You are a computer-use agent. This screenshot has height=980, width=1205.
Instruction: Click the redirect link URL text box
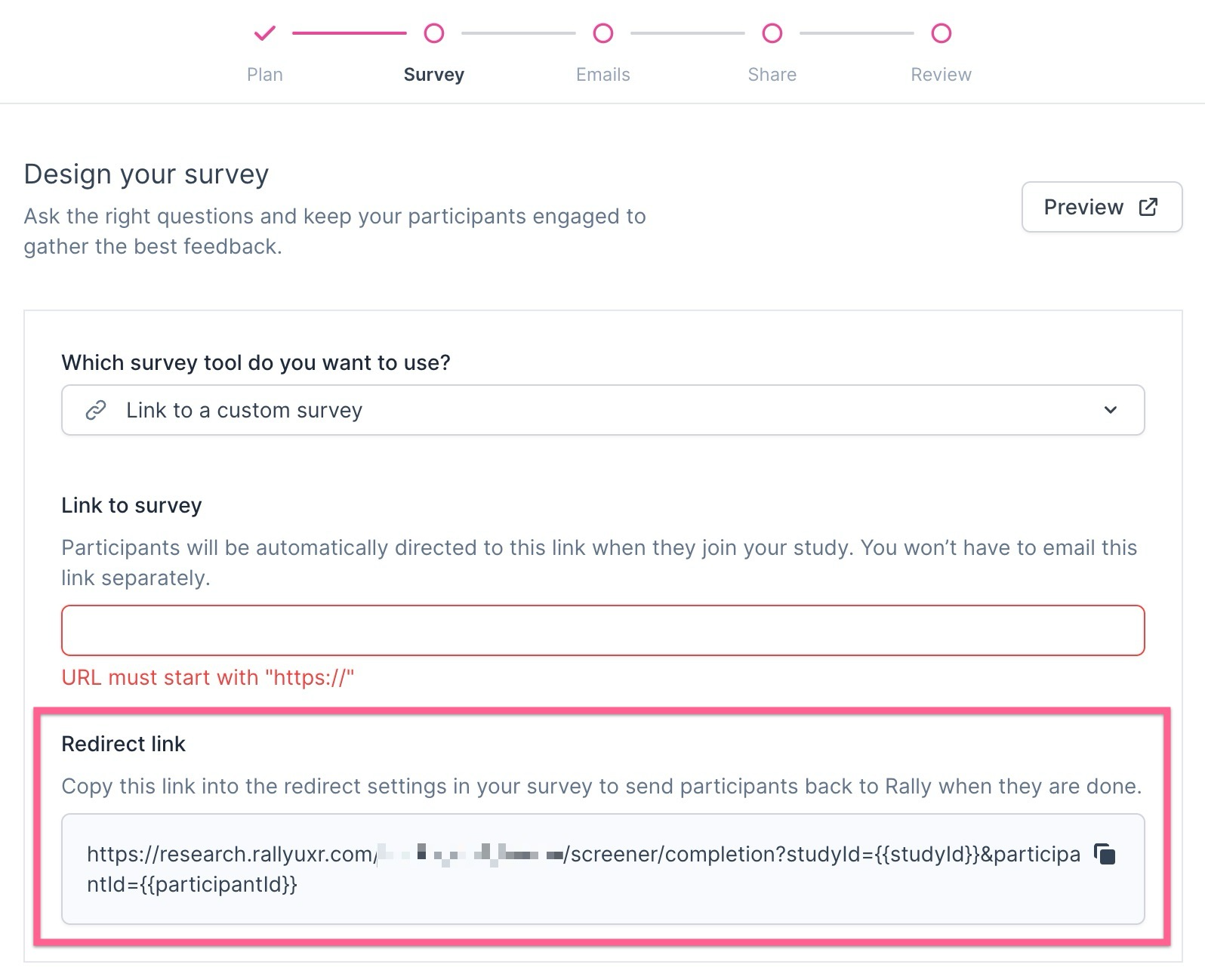point(583,869)
